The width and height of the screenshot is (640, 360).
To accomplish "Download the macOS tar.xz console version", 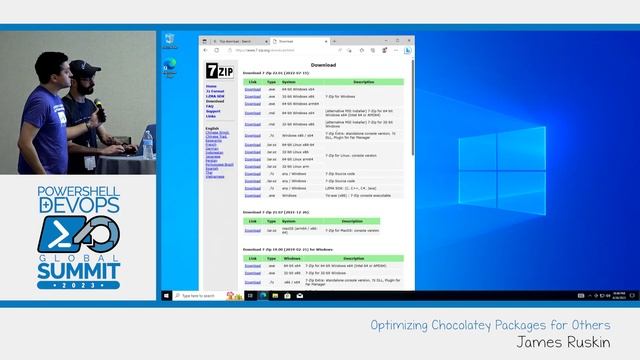I will [x=252, y=231].
